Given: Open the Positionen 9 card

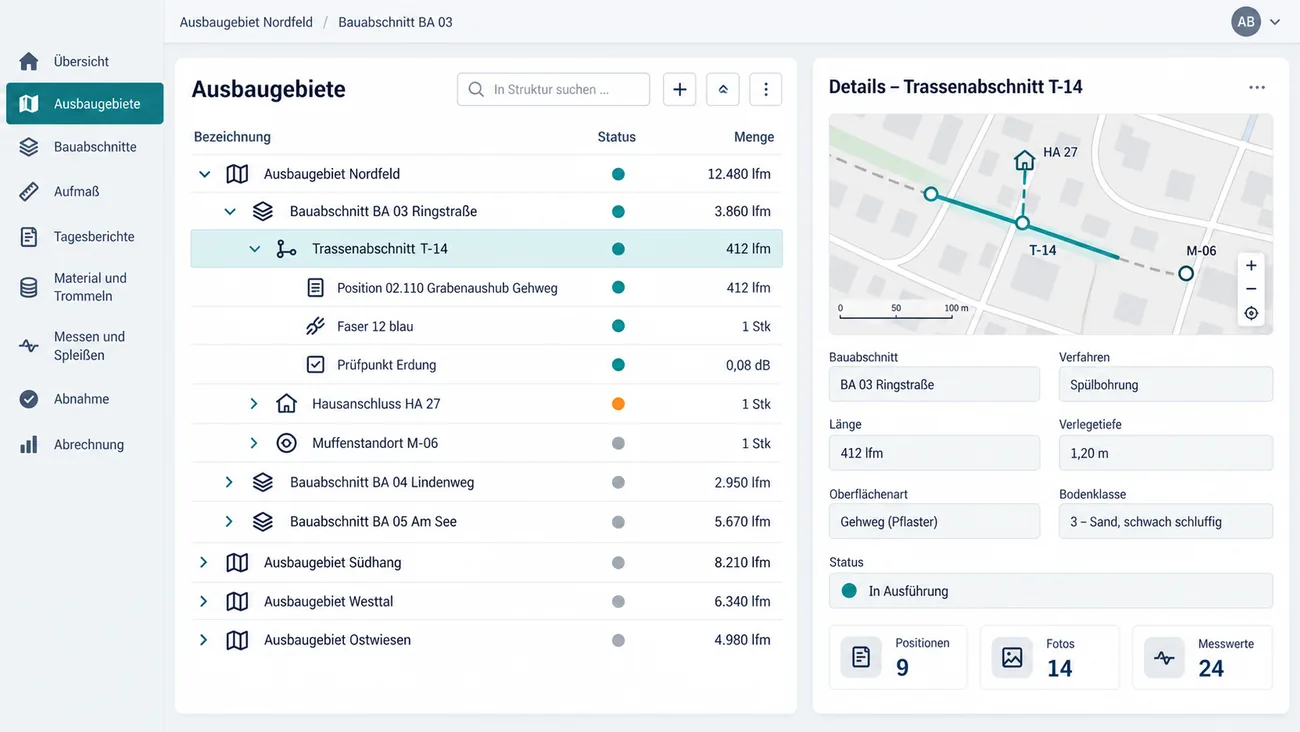Looking at the screenshot, I should [x=898, y=657].
